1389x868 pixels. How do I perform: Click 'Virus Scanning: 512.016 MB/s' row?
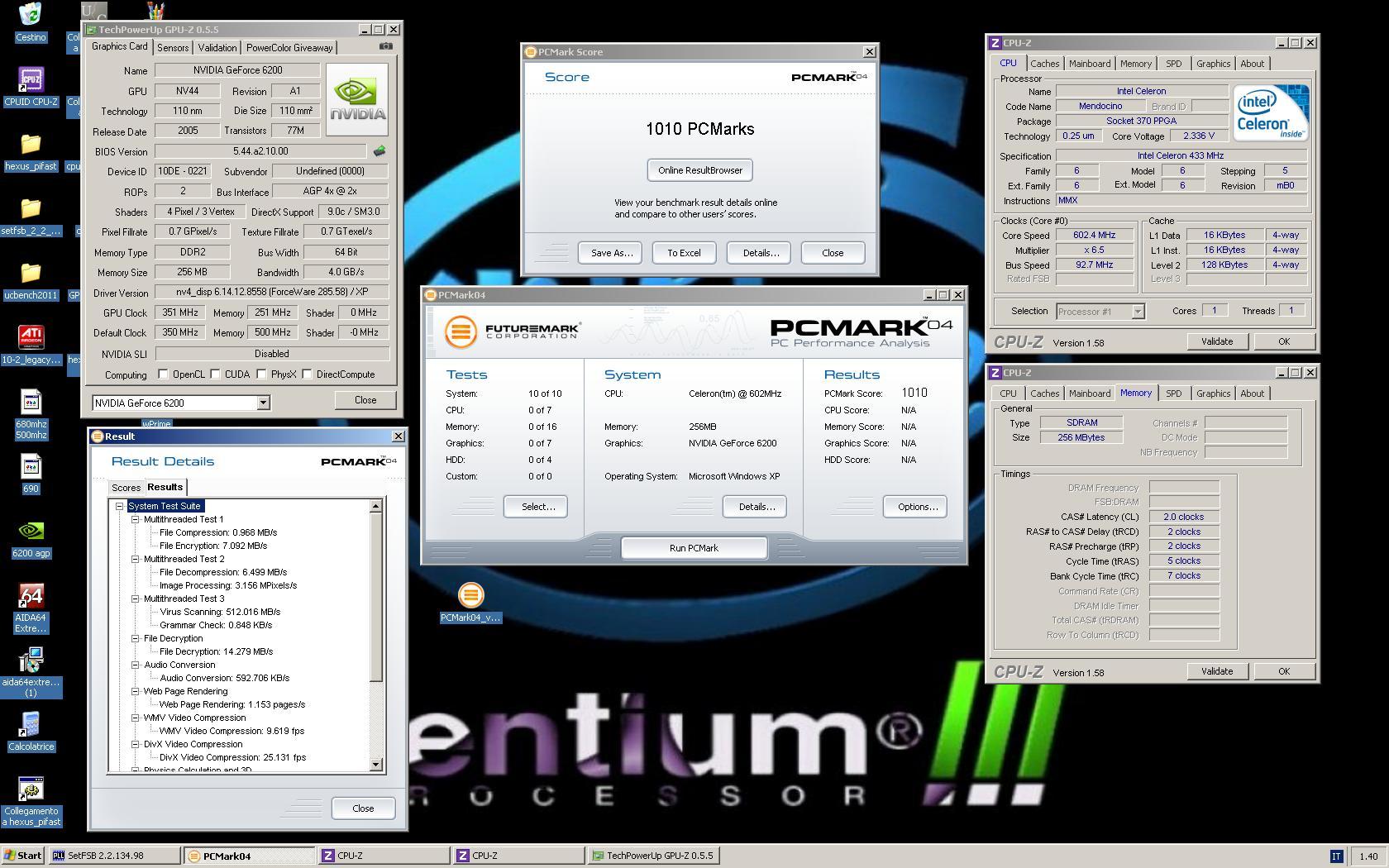pyautogui.click(x=219, y=612)
